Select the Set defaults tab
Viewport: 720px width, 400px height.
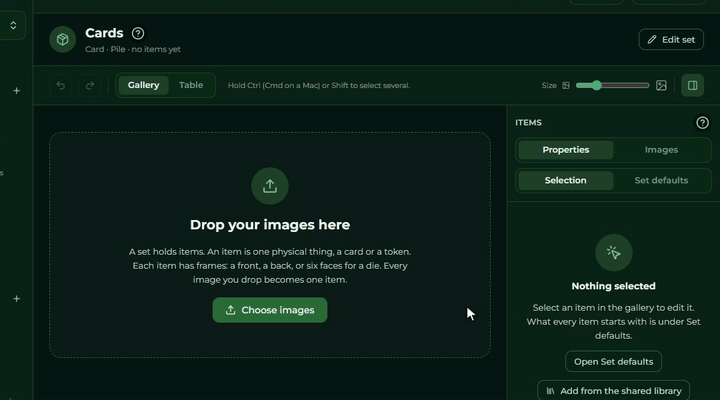click(661, 180)
